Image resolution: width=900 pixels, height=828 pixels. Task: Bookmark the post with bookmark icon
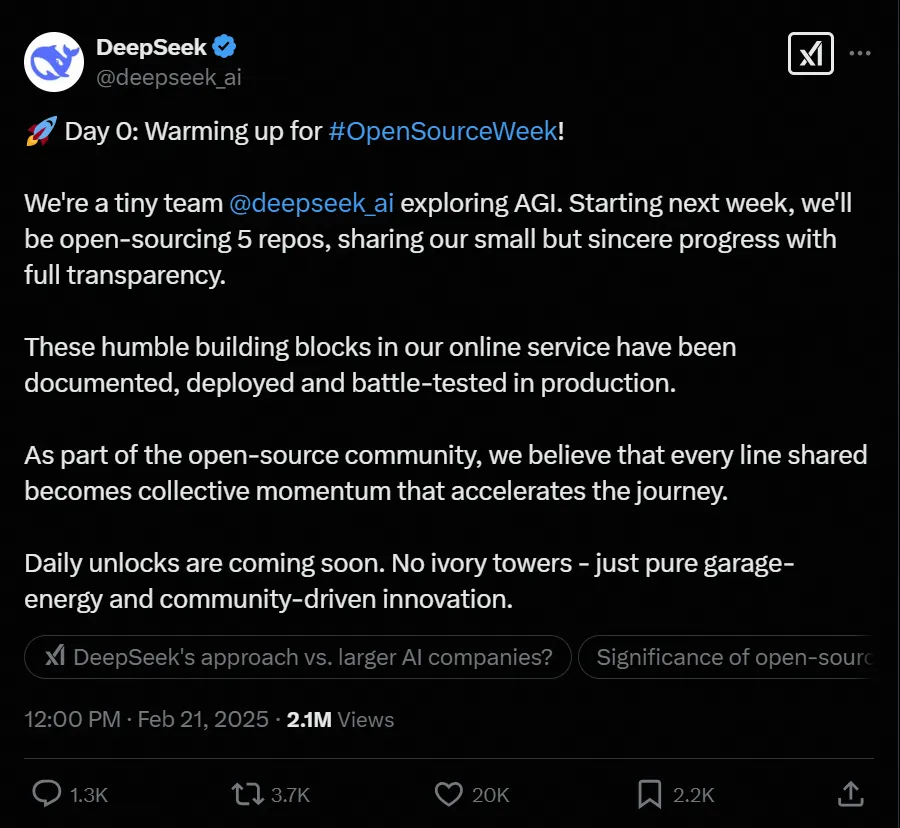tap(649, 794)
